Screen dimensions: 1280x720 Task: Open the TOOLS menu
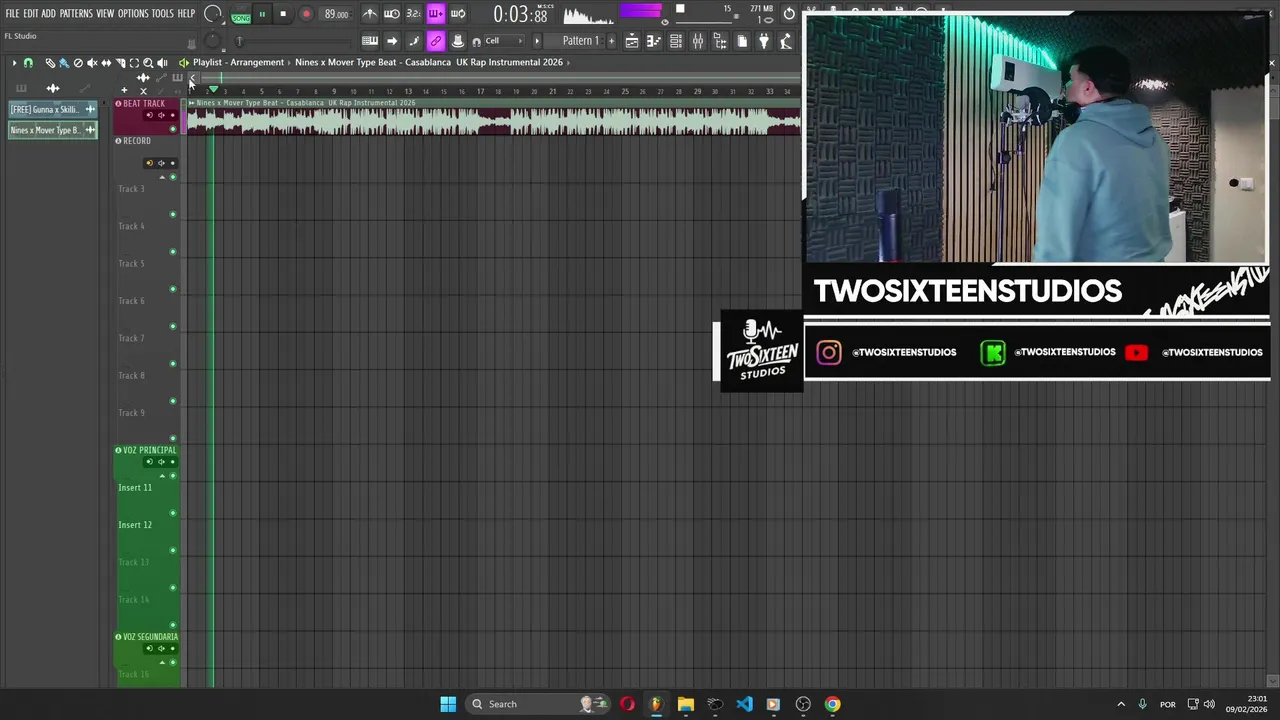163,14
